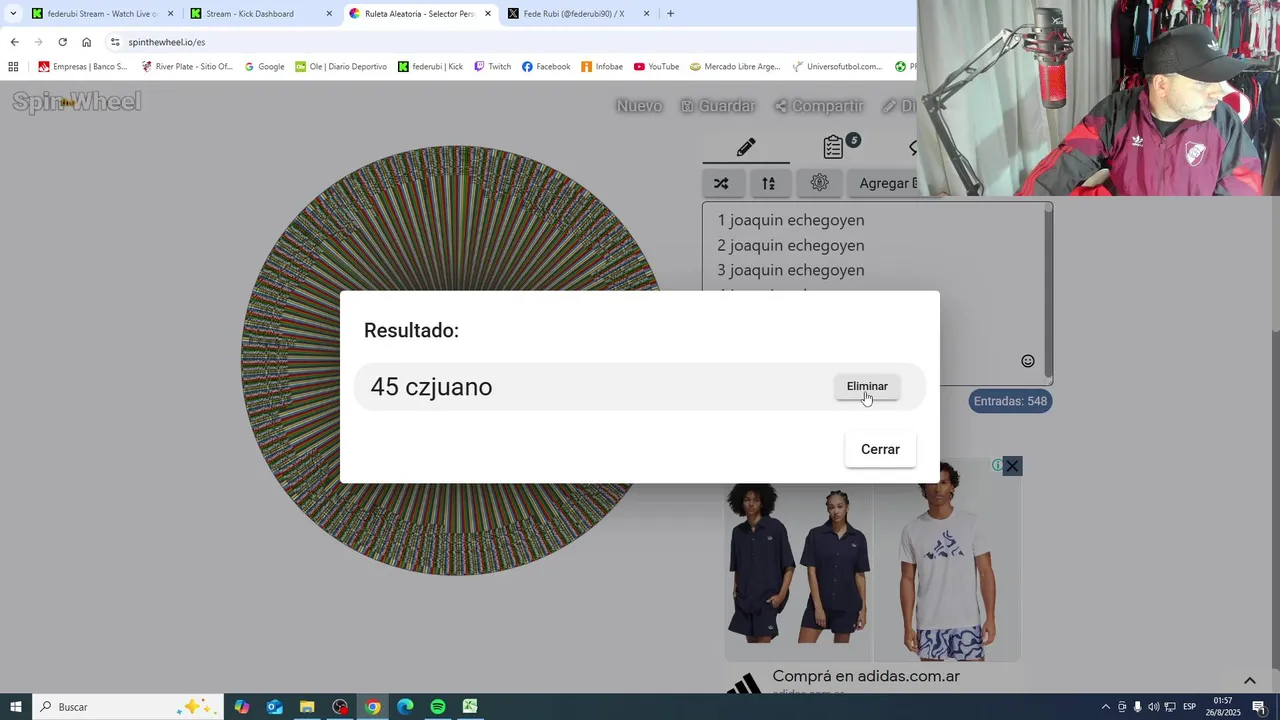1280x720 pixels.
Task: Switch to federubi Stream Kick tab
Action: point(100,14)
